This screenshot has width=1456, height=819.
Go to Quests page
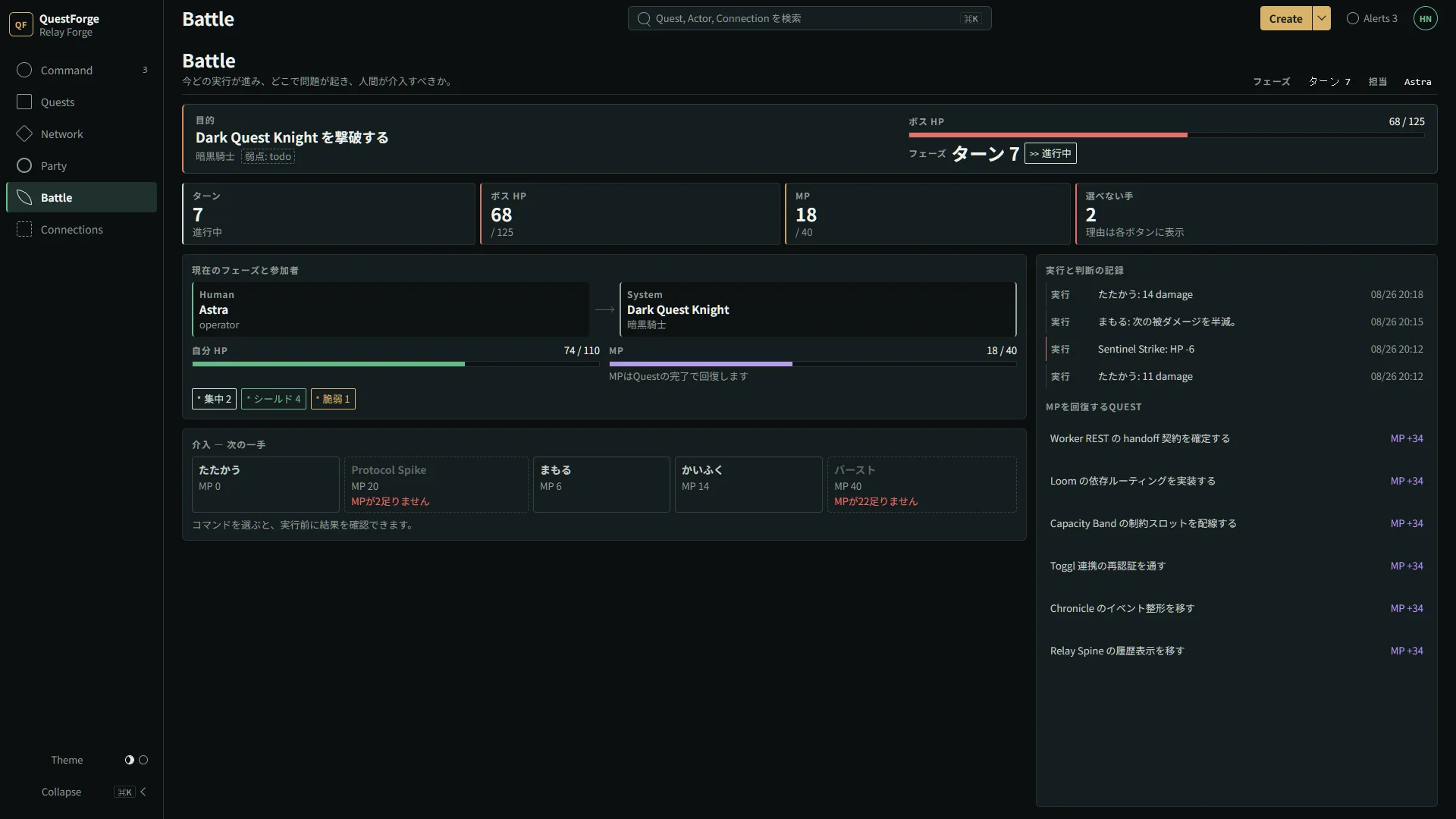coord(81,102)
